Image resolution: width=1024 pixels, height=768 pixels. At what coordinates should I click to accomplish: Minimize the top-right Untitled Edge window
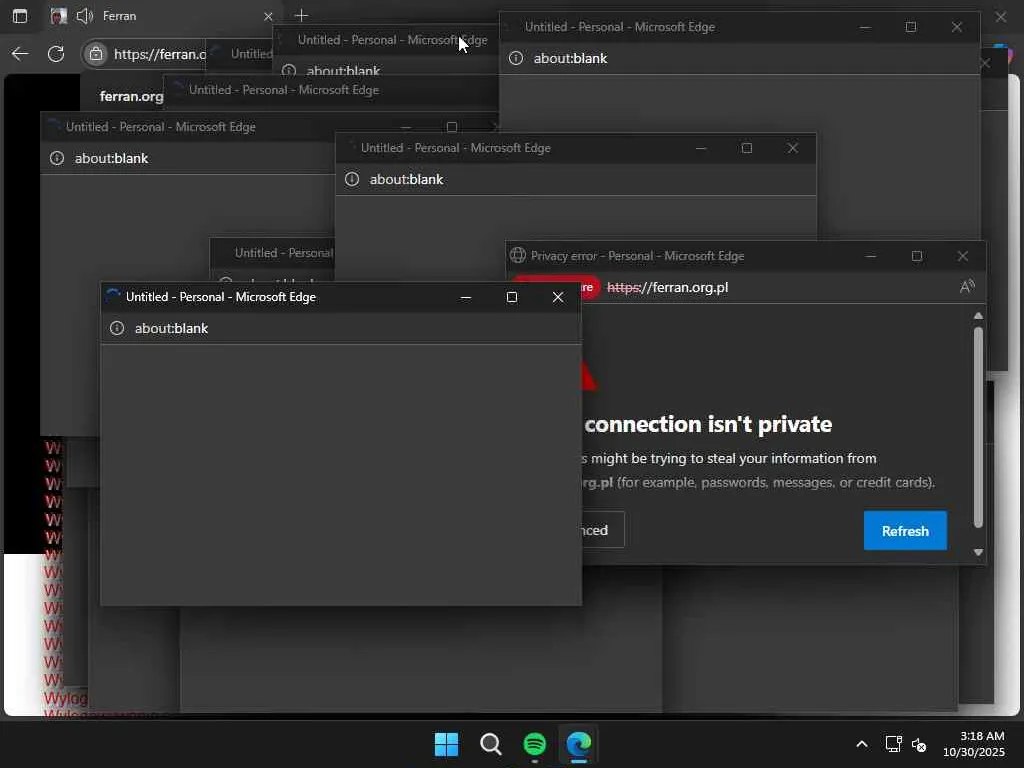865,27
